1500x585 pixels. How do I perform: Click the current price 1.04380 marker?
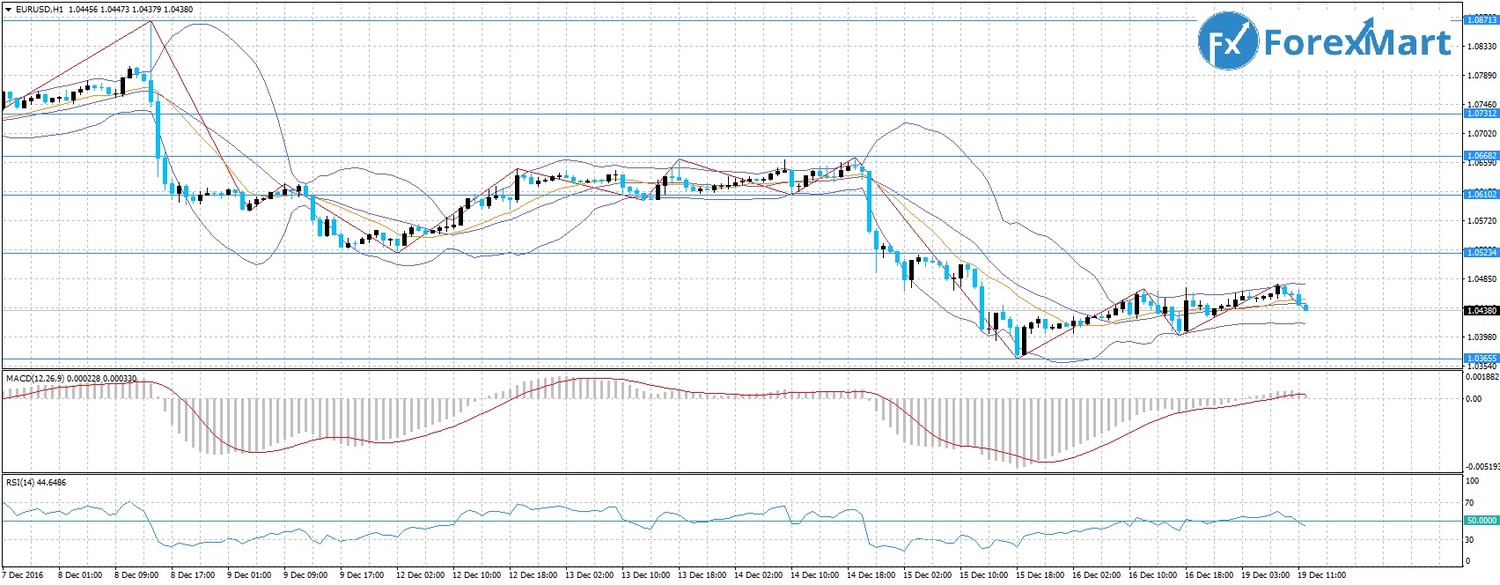[1480, 310]
